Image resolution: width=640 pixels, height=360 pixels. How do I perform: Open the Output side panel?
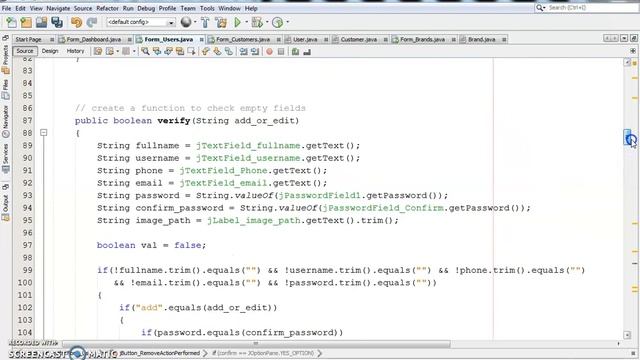click(5, 207)
